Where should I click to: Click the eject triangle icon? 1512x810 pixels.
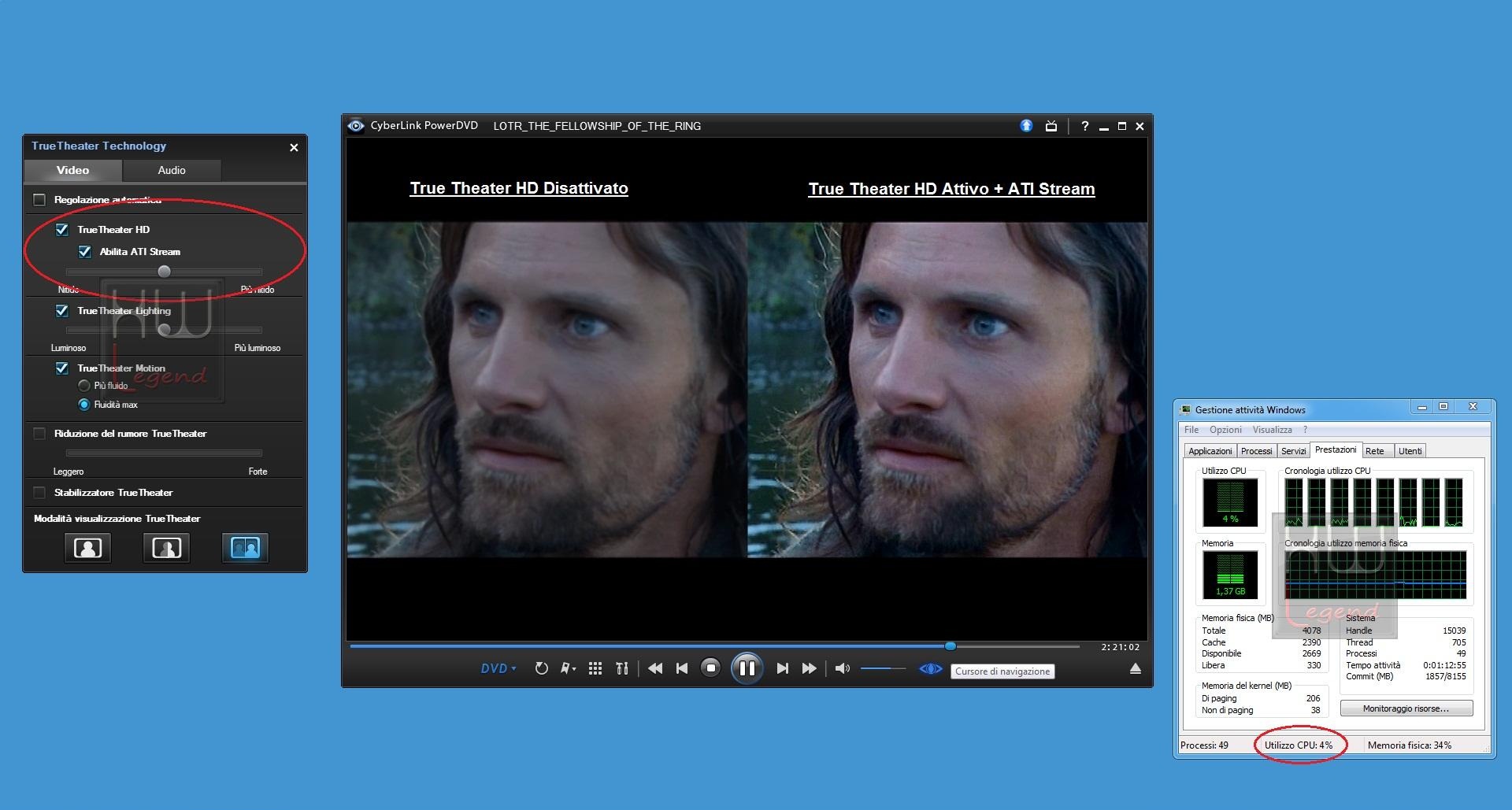pos(1135,668)
